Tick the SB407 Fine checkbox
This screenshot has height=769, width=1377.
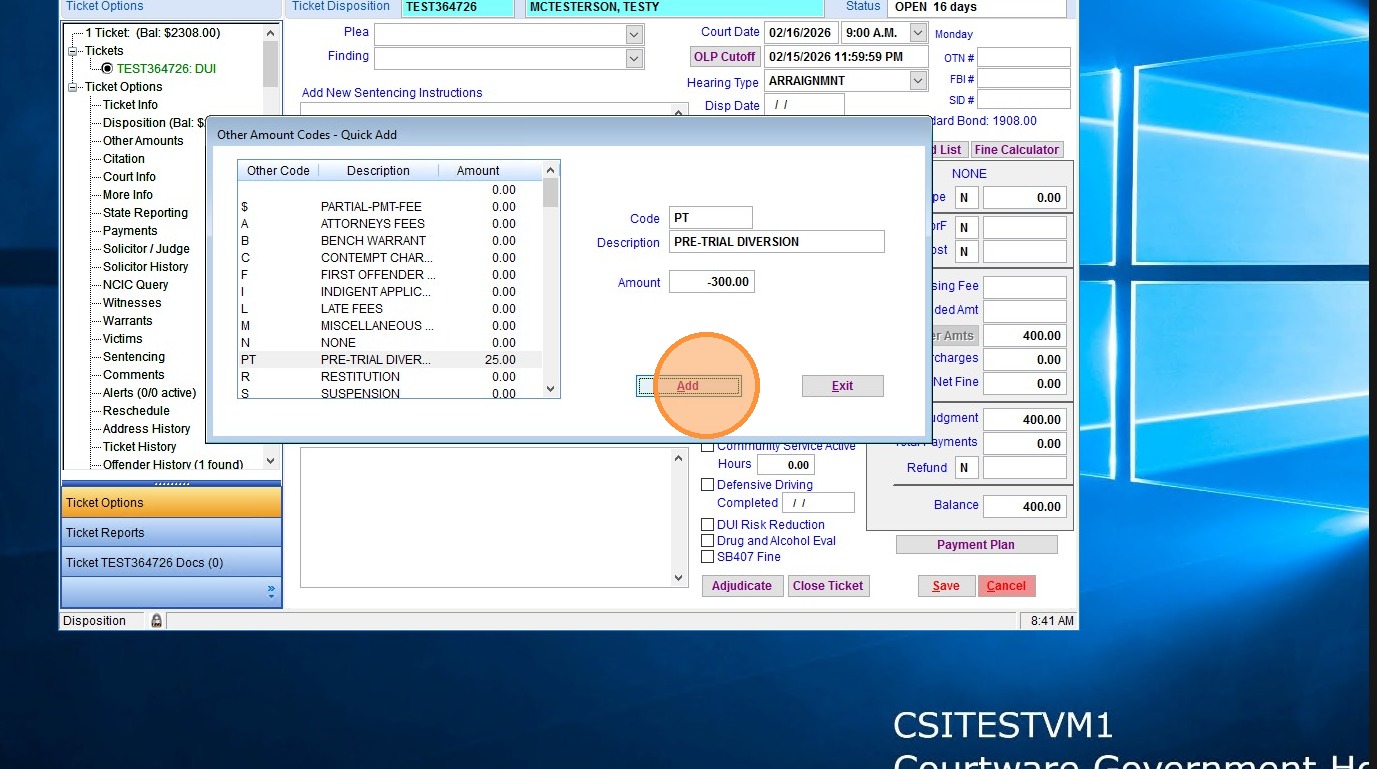point(708,557)
